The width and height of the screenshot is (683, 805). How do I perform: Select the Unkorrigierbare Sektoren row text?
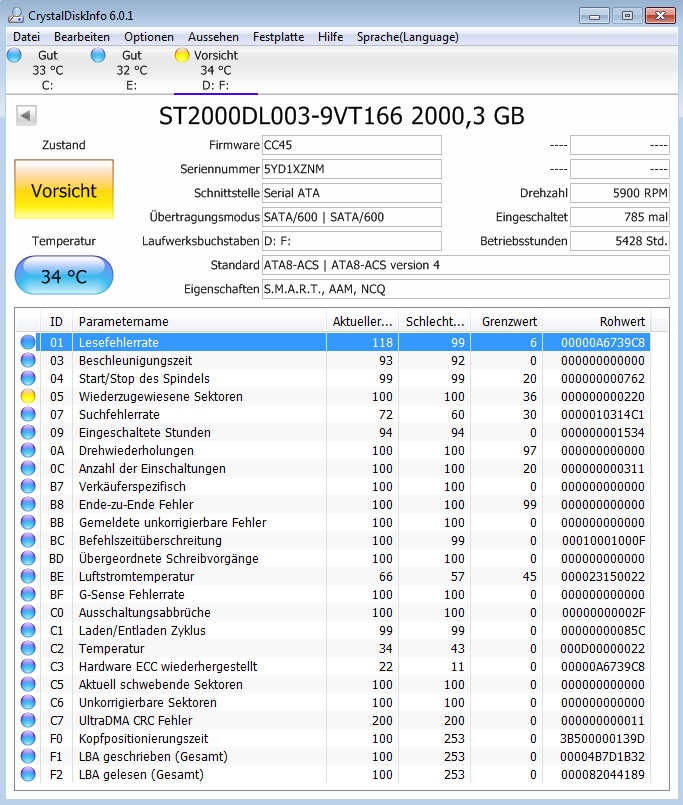tap(147, 702)
